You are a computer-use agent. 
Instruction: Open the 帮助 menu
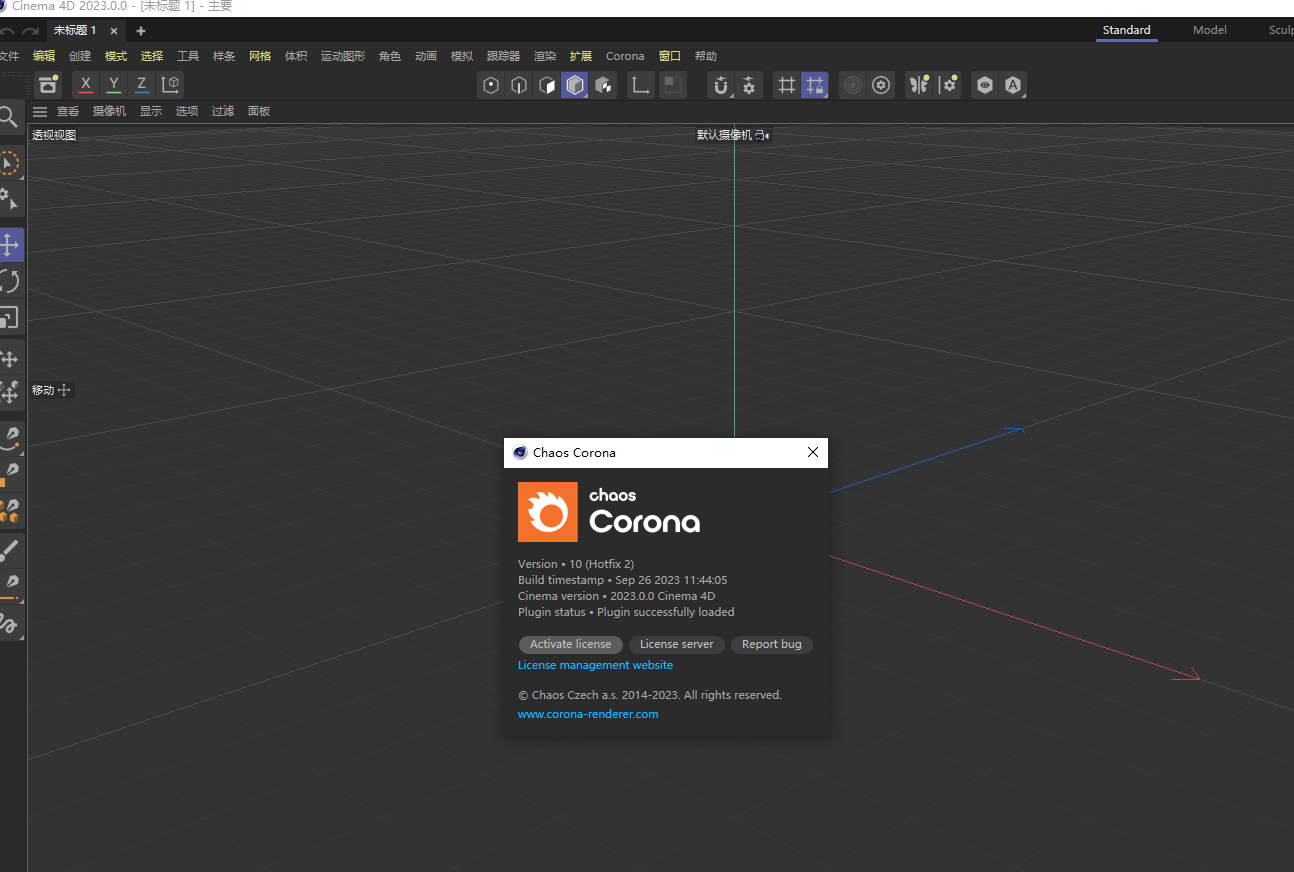click(x=706, y=56)
